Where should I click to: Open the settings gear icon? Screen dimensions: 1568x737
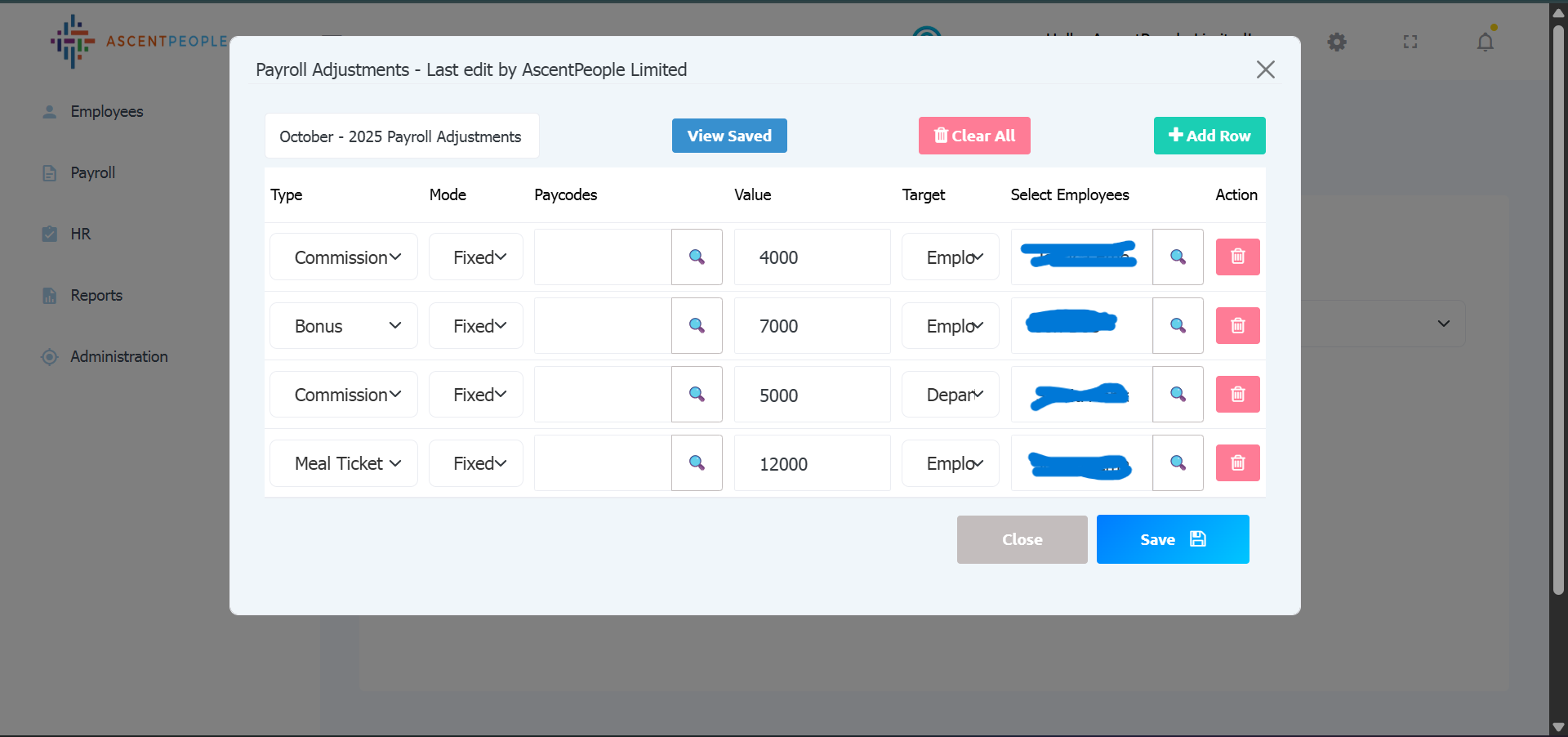pyautogui.click(x=1336, y=42)
